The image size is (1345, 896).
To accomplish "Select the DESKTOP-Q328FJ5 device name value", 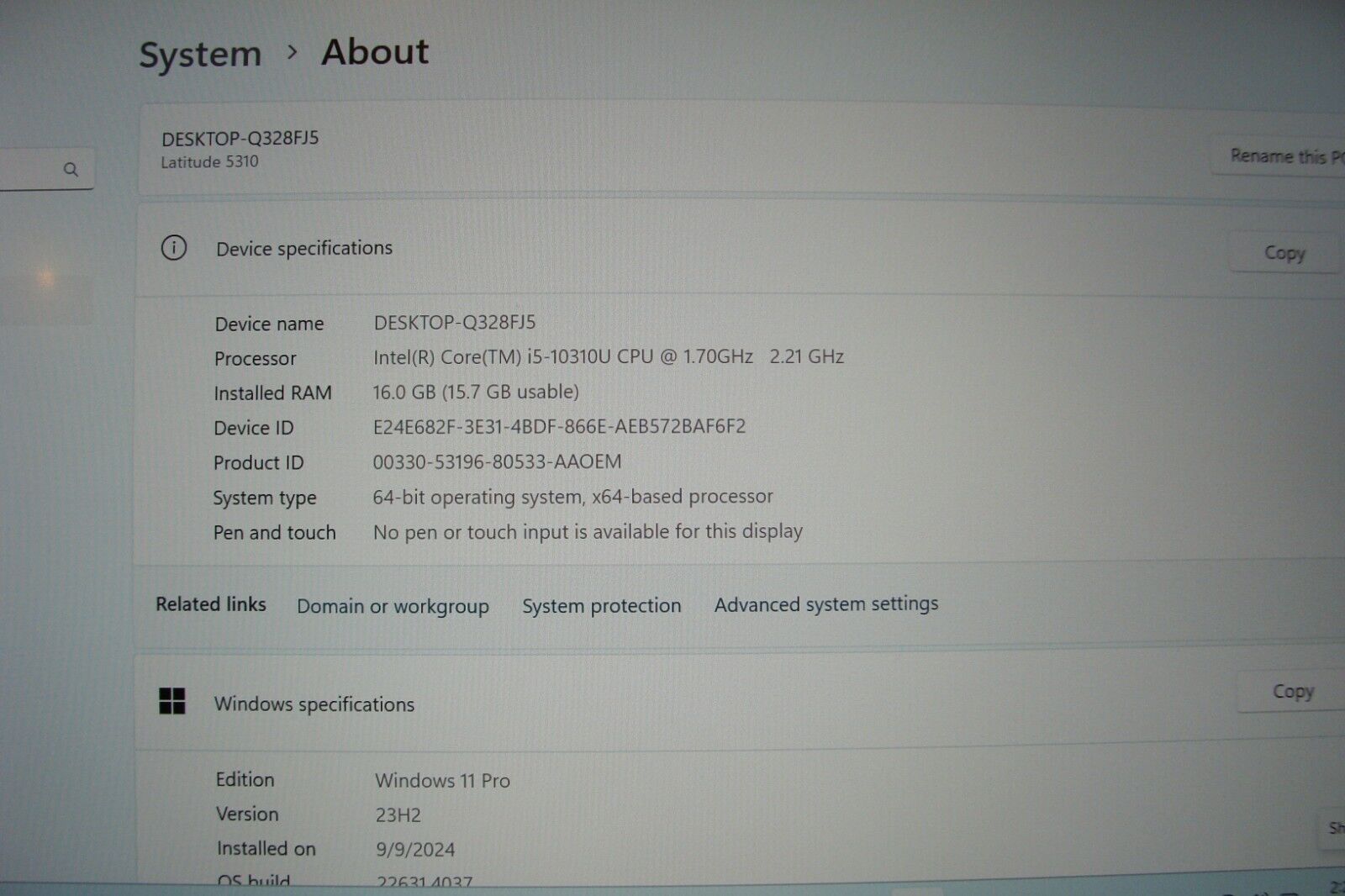I will point(455,323).
